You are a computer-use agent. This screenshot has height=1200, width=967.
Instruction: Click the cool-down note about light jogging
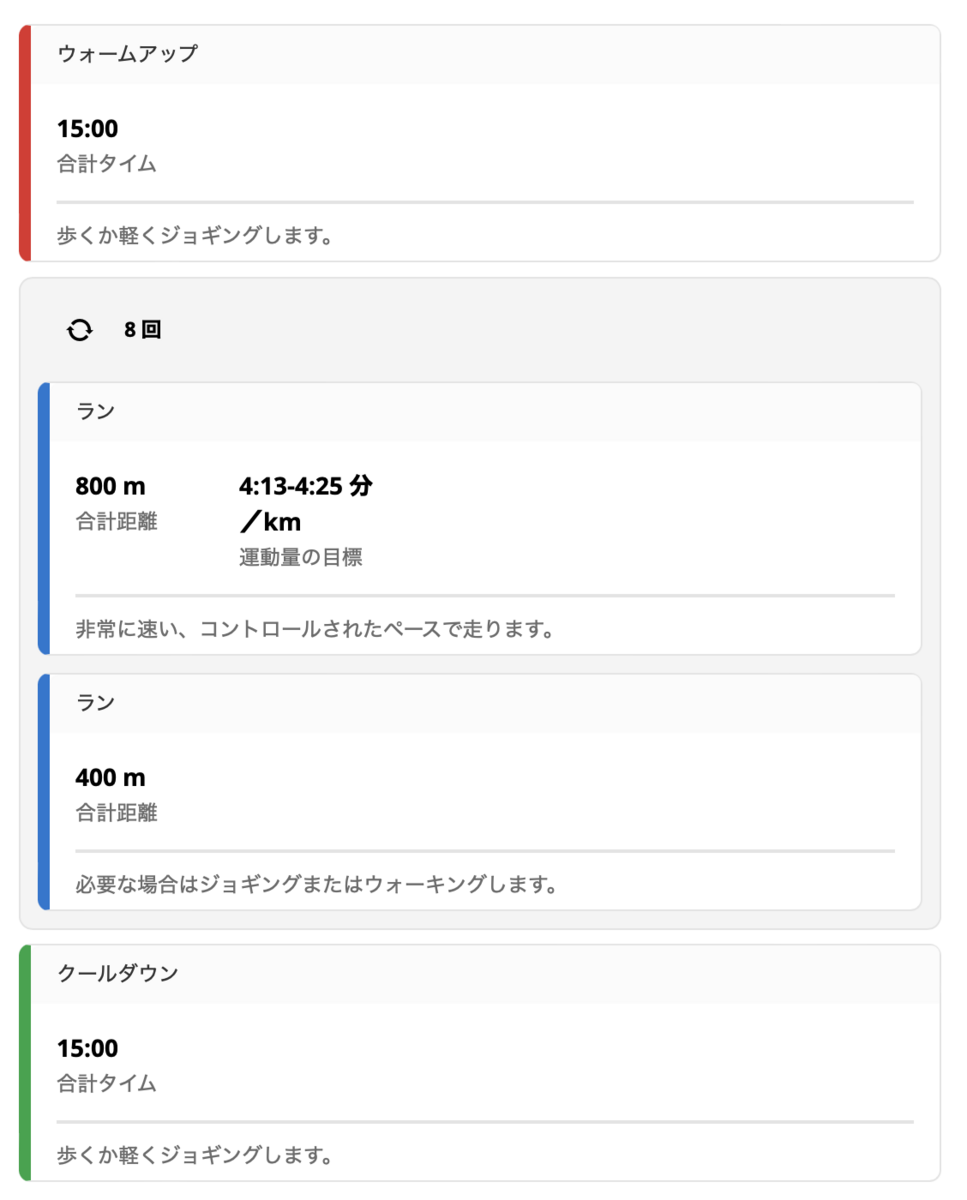point(194,1156)
